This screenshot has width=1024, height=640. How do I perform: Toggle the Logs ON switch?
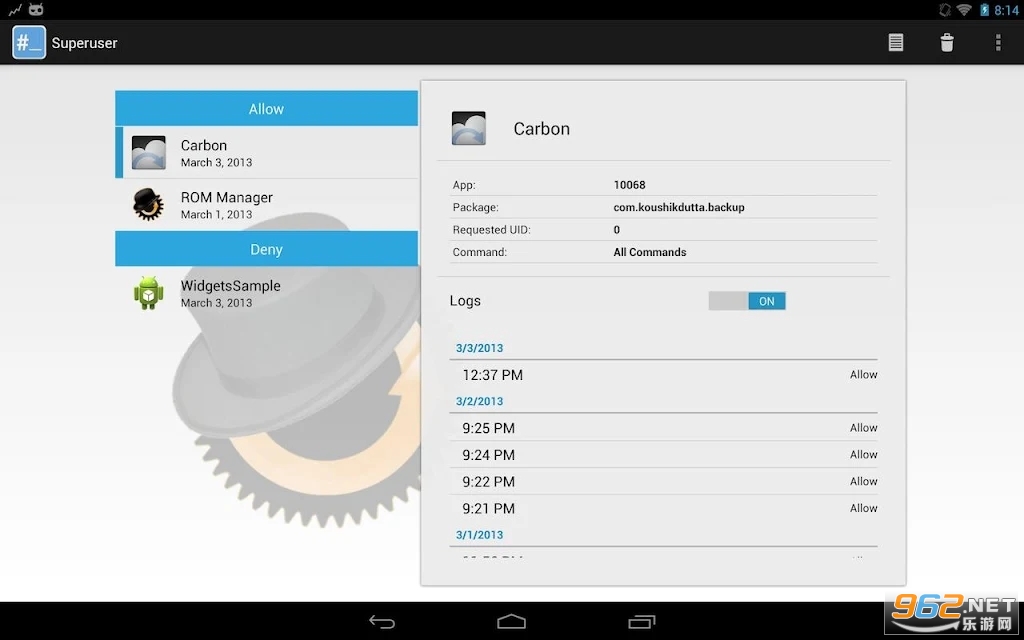pos(746,301)
